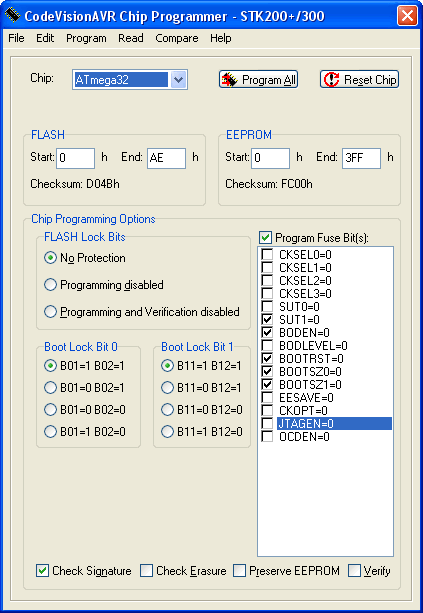Toggle the Program Fuse Bit(s) checkbox
Screen dimensions: 423x613
click(265, 237)
